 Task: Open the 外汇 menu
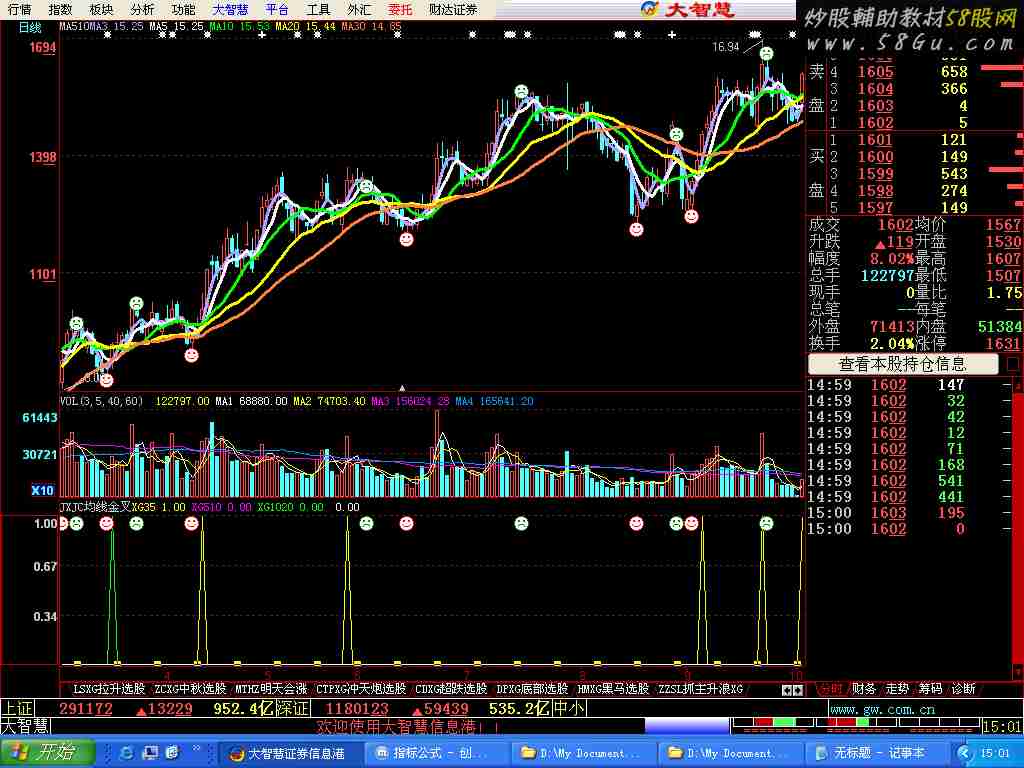click(x=359, y=9)
